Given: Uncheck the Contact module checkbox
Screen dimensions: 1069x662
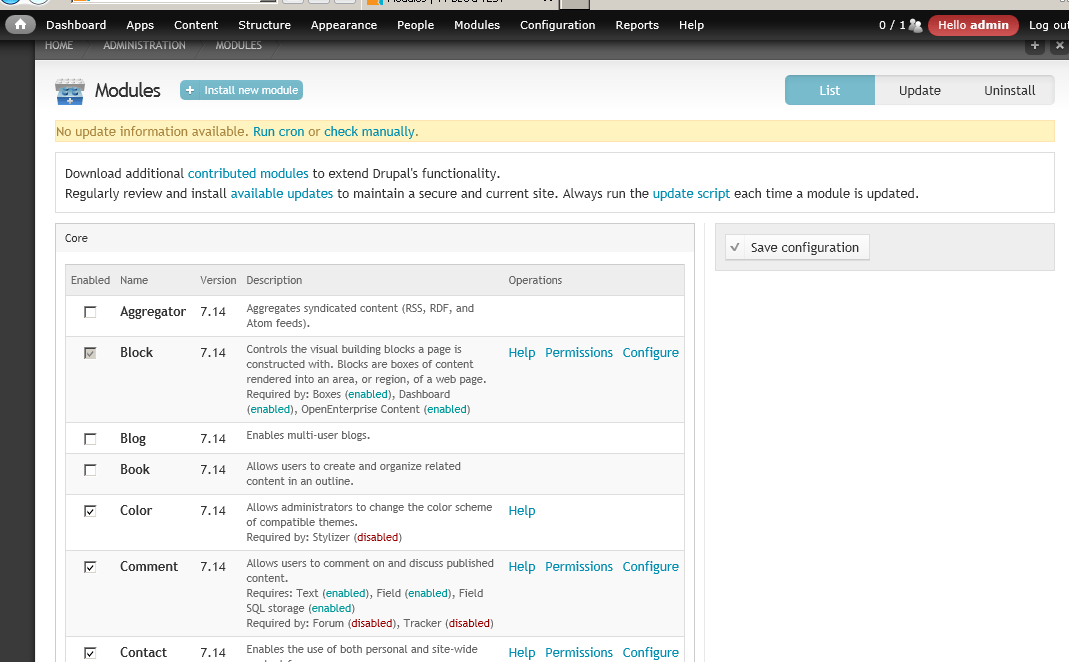Looking at the screenshot, I should (x=90, y=652).
